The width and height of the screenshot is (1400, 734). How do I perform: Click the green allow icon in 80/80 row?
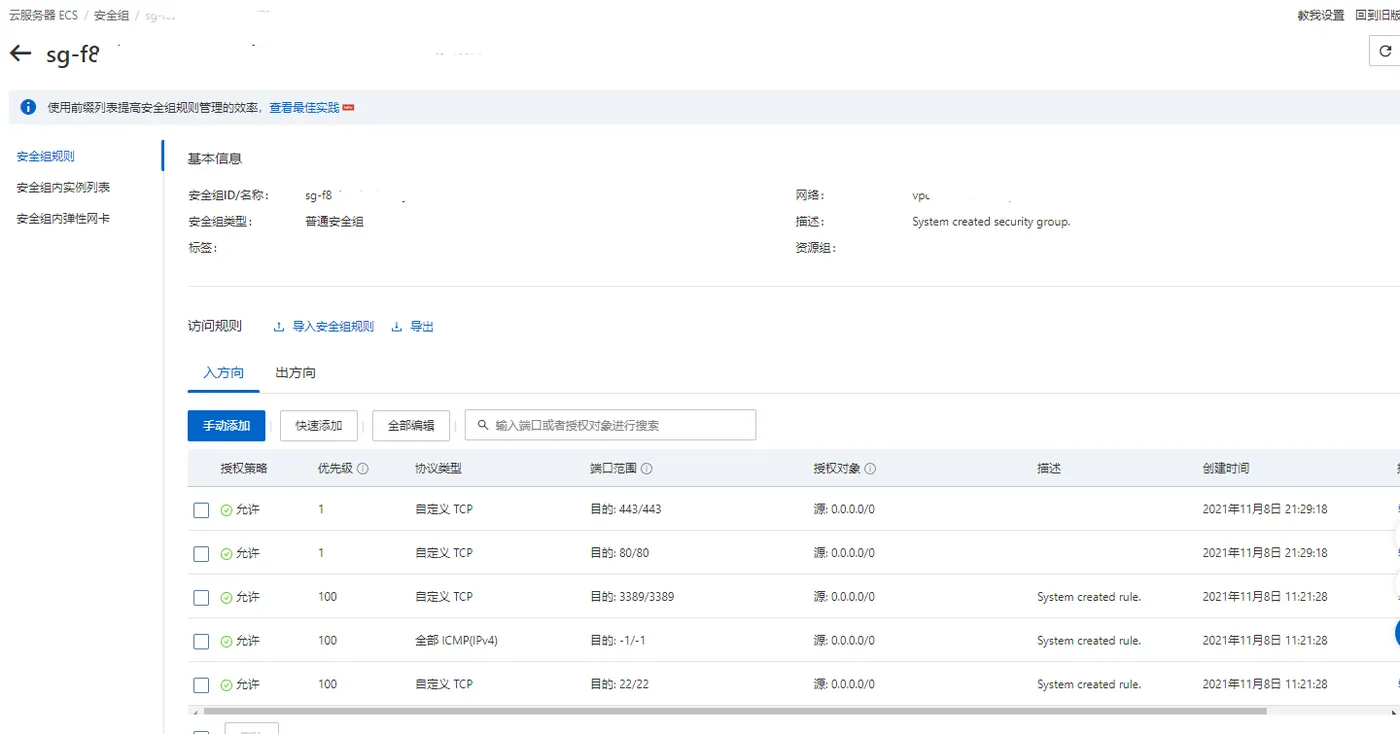coord(226,554)
